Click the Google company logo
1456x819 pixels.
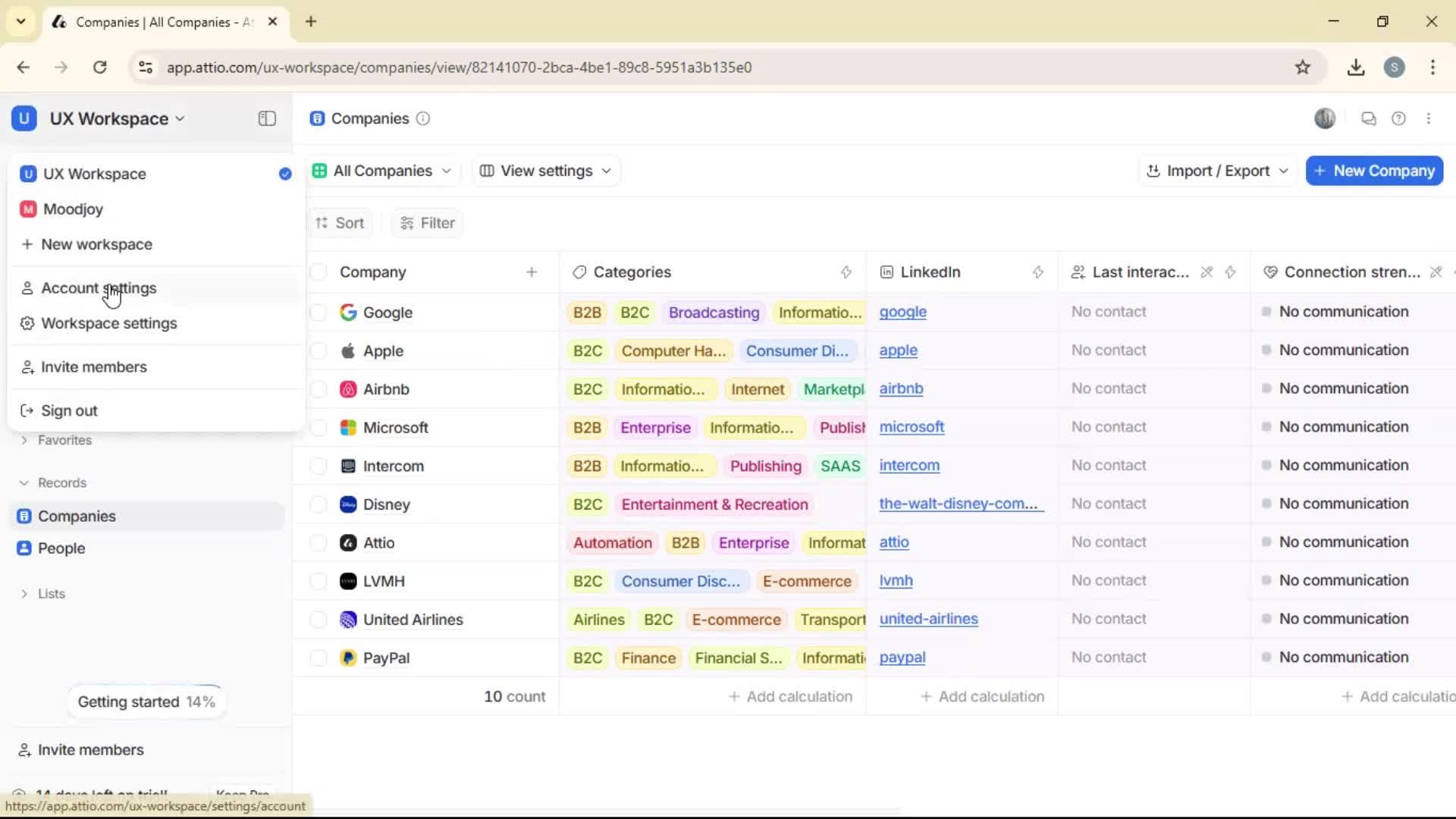tap(348, 312)
